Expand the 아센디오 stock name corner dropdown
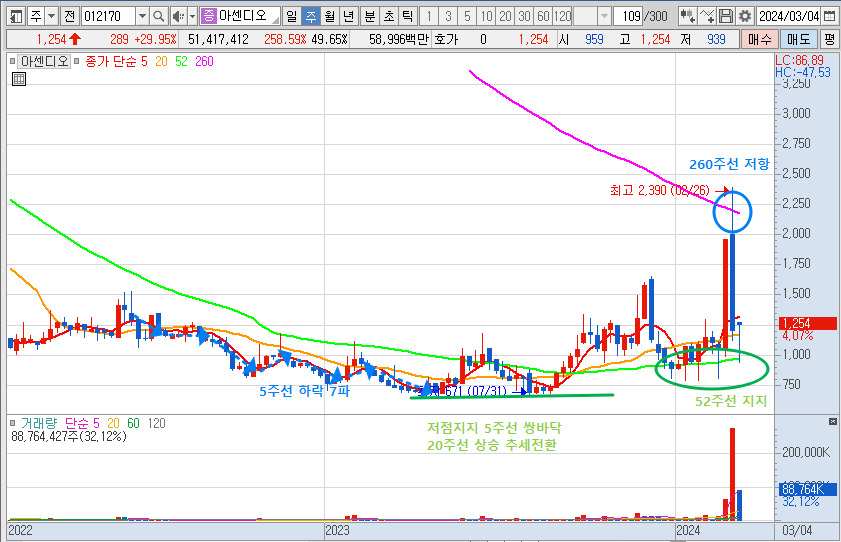The width and height of the screenshot is (841, 542). point(276,20)
